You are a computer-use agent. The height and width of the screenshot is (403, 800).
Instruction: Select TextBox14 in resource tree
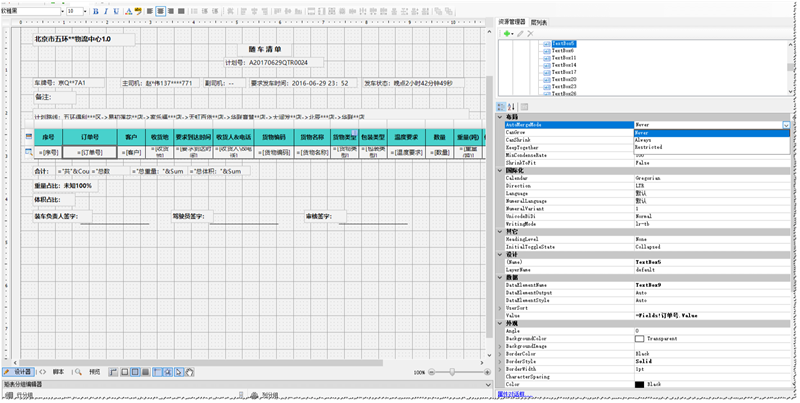coord(561,65)
